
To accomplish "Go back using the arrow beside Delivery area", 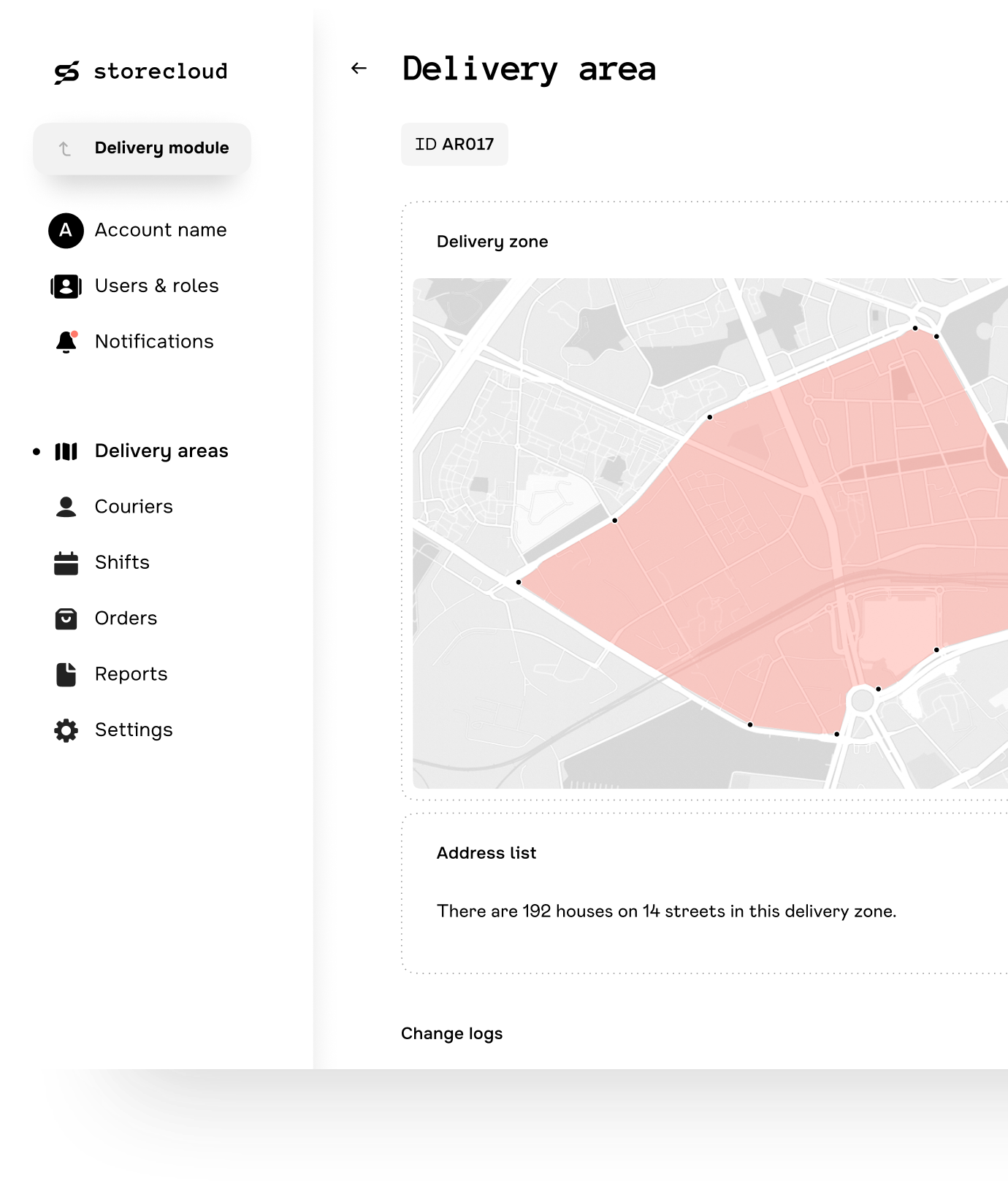I will pyautogui.click(x=359, y=69).
